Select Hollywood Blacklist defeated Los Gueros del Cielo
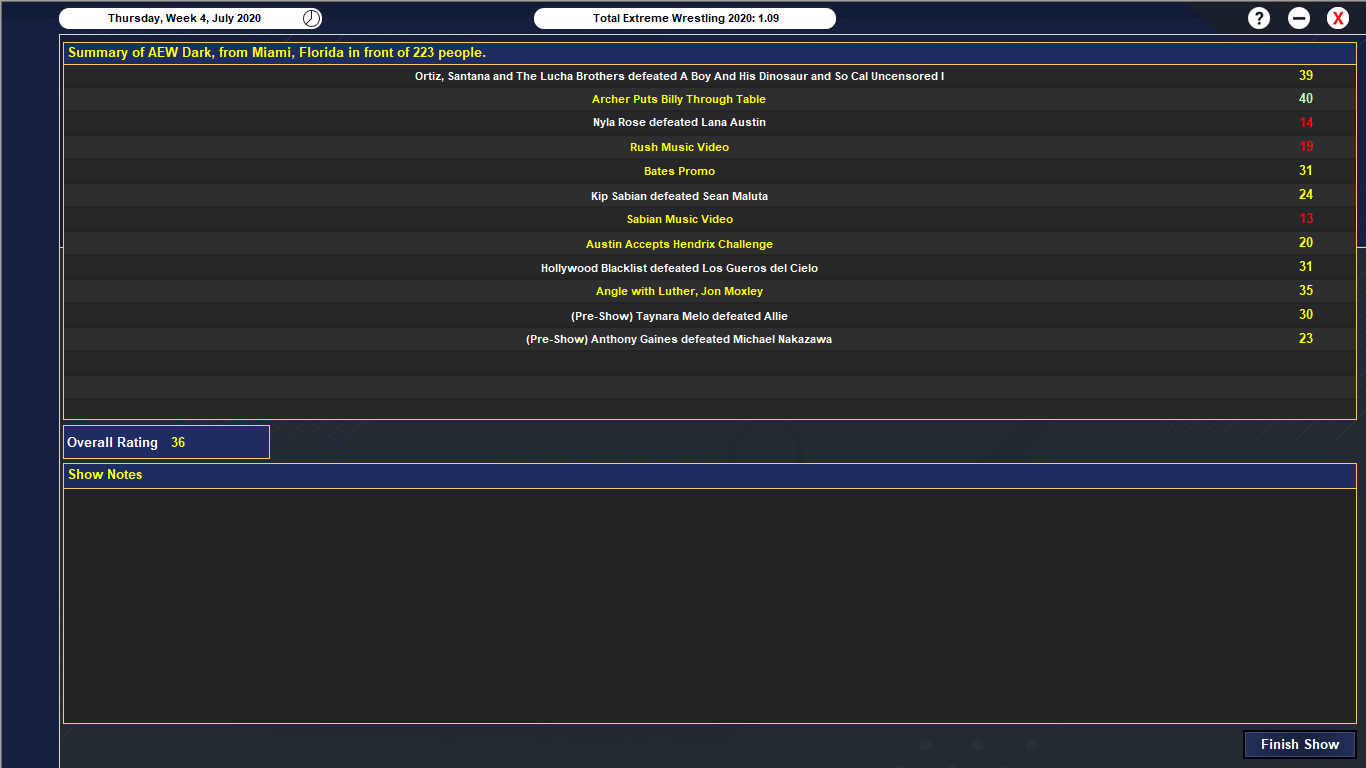 tap(678, 268)
